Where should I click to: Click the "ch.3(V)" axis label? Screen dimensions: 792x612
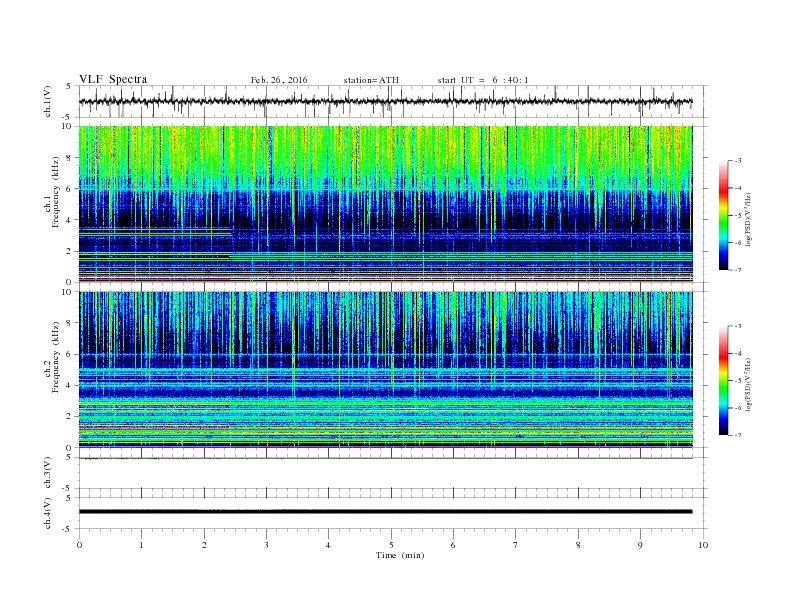tap(48, 473)
